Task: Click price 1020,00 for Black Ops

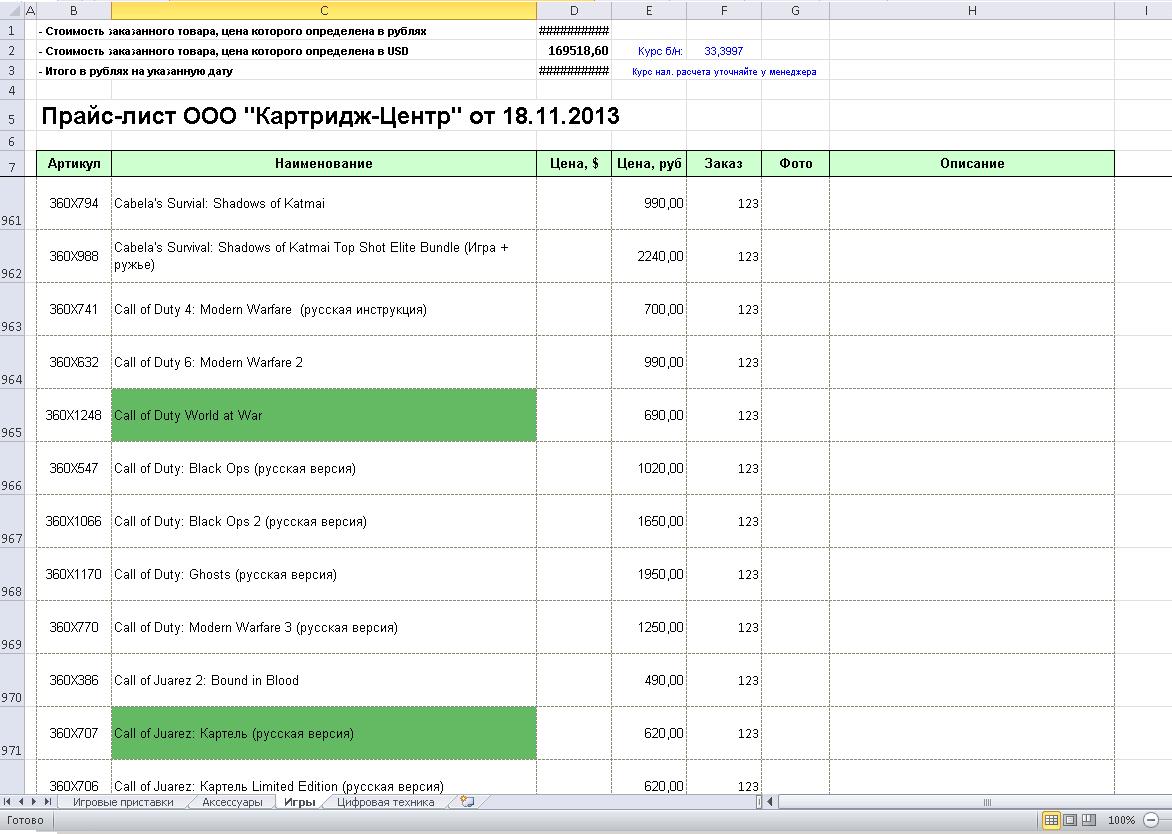Action: pyautogui.click(x=649, y=469)
